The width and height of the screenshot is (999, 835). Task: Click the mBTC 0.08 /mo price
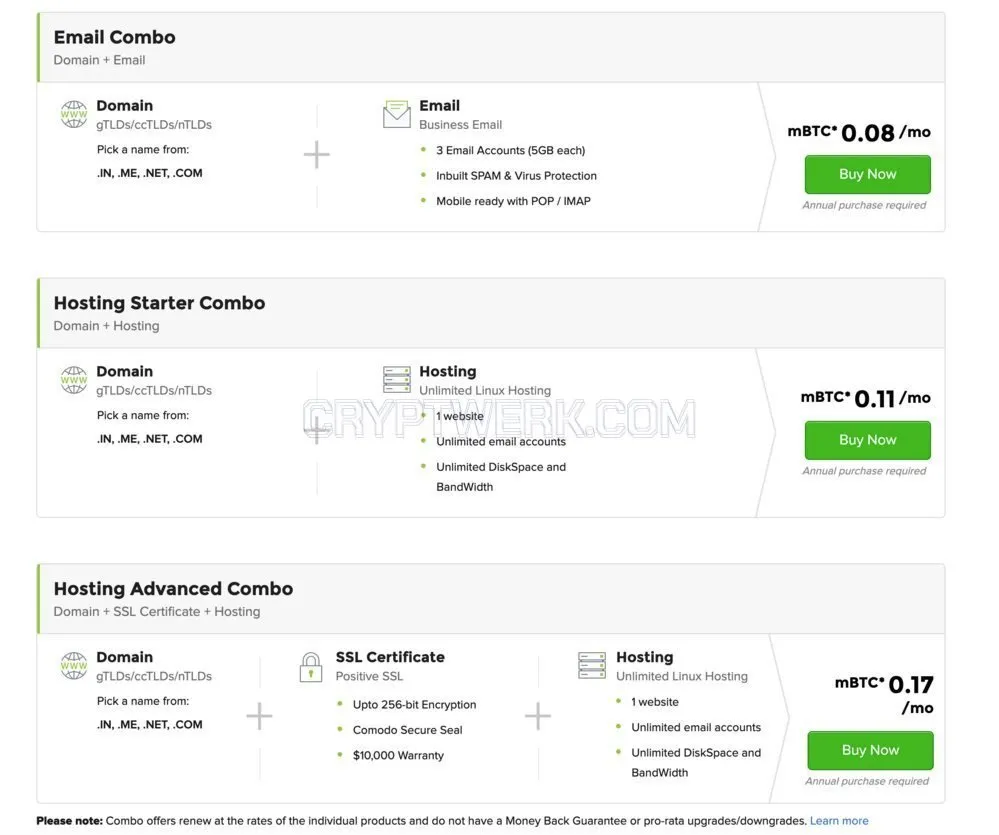point(859,132)
